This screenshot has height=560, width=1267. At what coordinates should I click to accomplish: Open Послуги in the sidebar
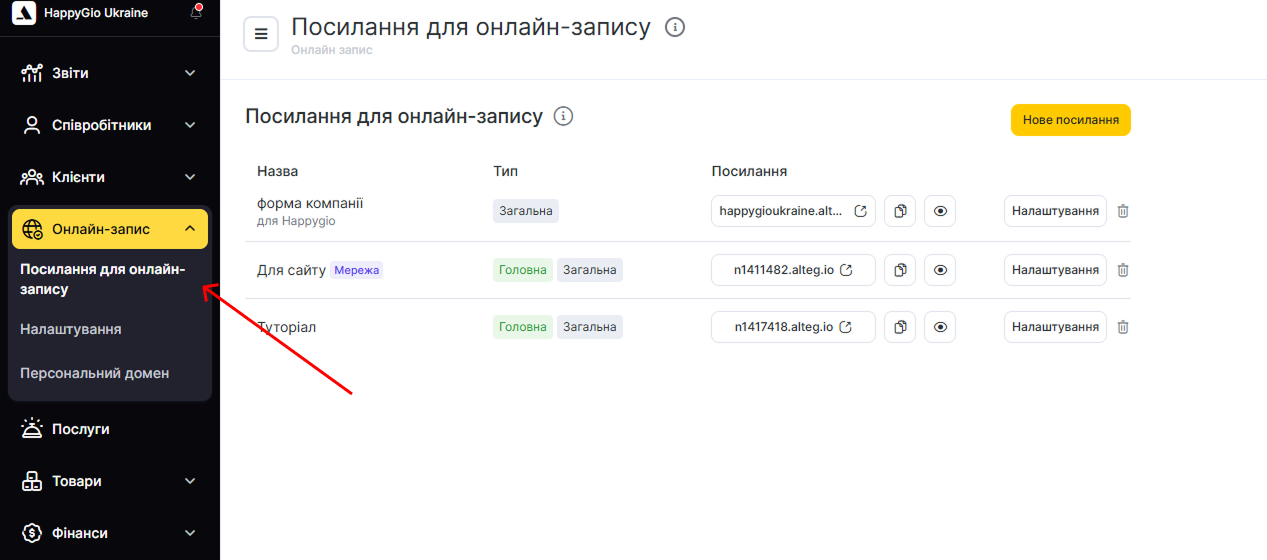(80, 429)
